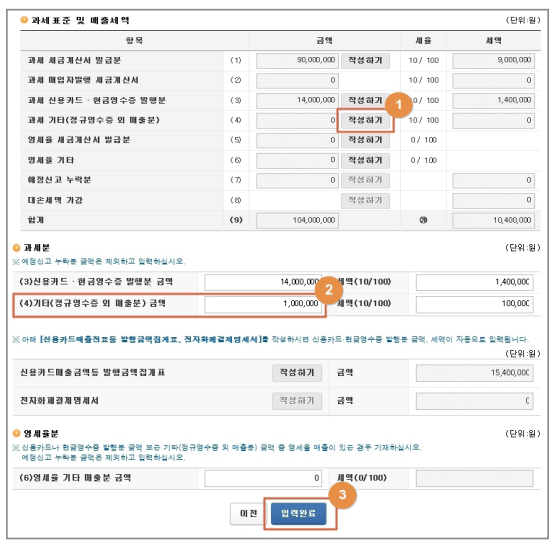The image size is (558, 547).
Task: Click 작성하기 for 과세 신용카드·현금영수증 발행분 row
Action: (x=365, y=100)
